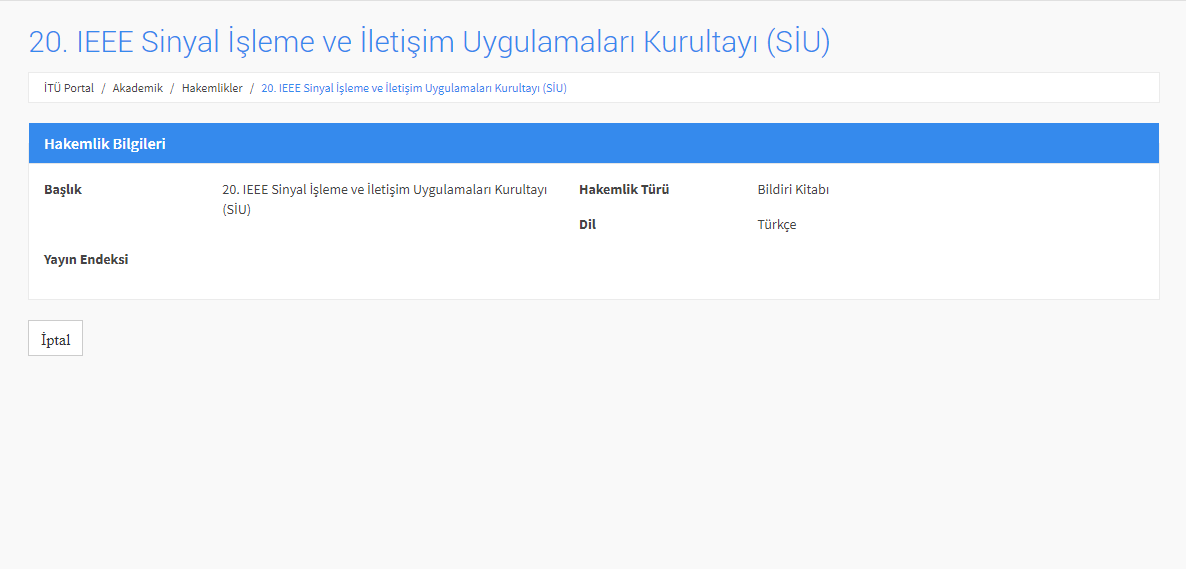This screenshot has height=569, width=1186.
Task: Click the Başlık value text
Action: [384, 200]
